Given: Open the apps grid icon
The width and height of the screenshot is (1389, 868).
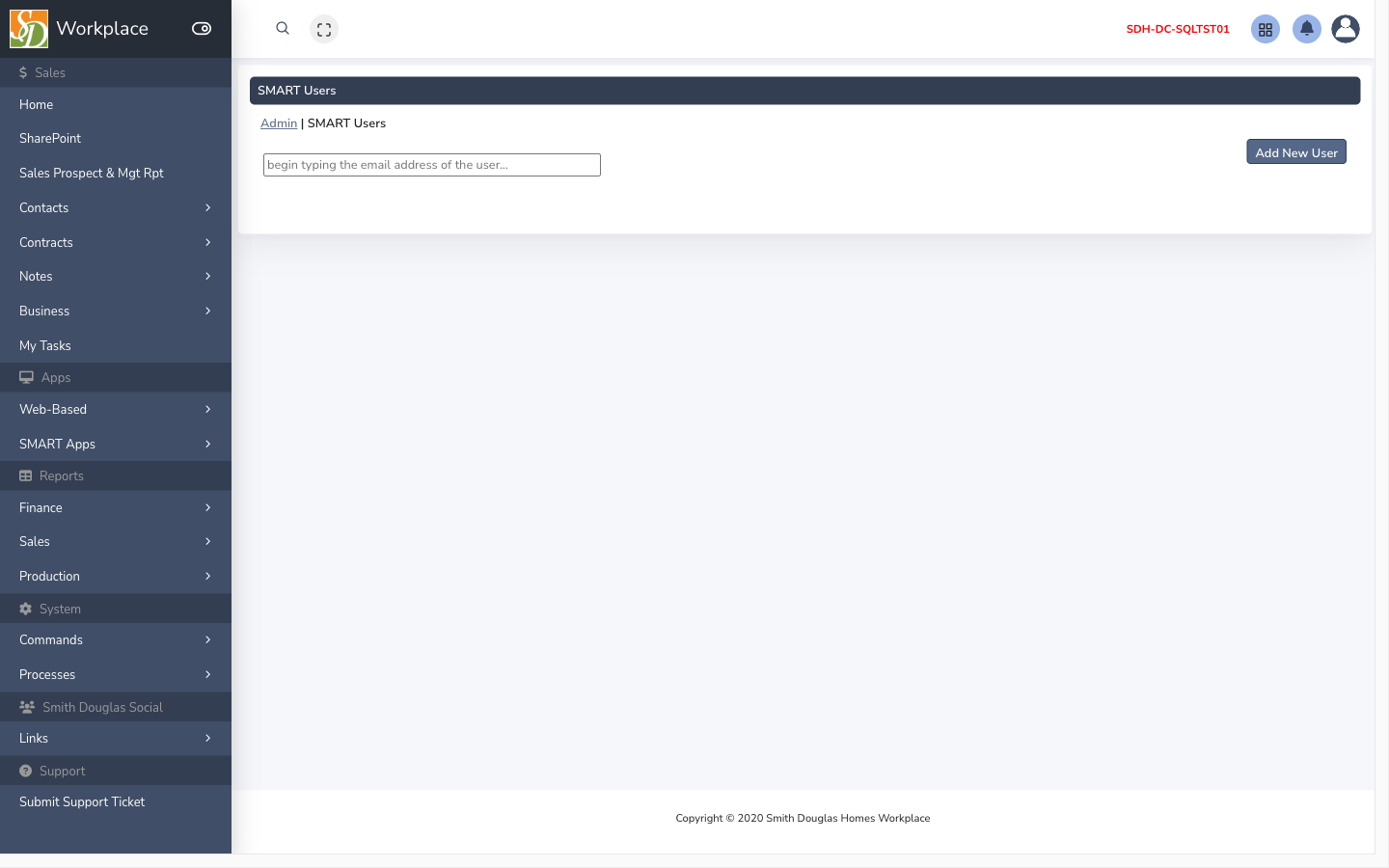Looking at the screenshot, I should click(1266, 30).
